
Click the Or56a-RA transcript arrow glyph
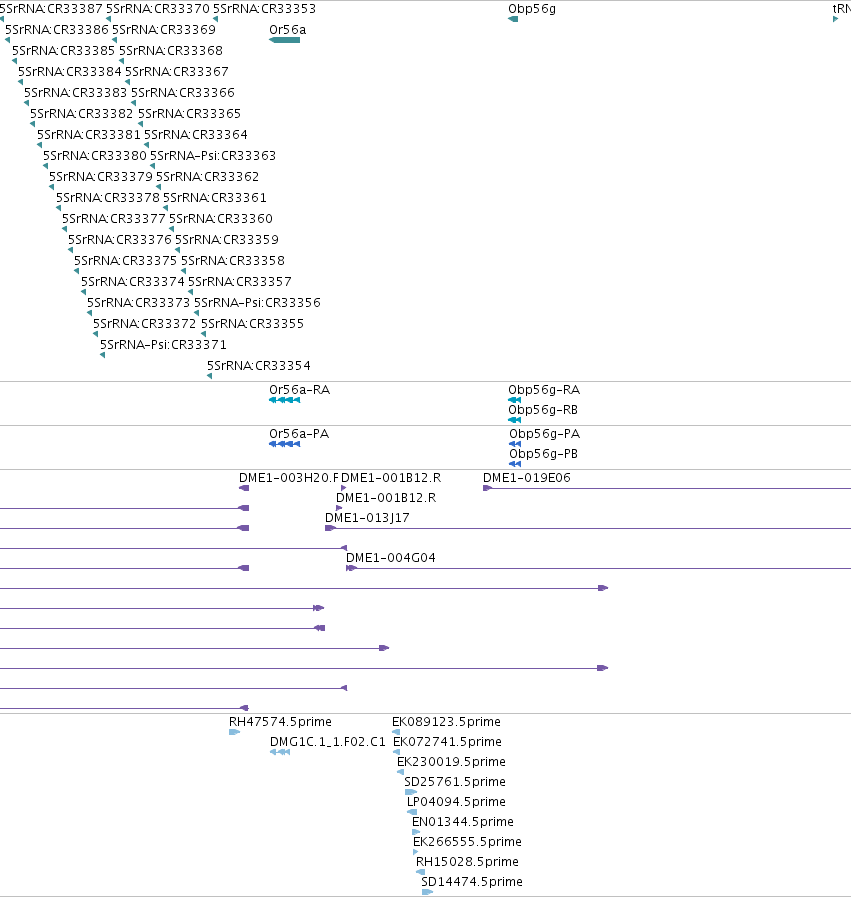coord(284,400)
